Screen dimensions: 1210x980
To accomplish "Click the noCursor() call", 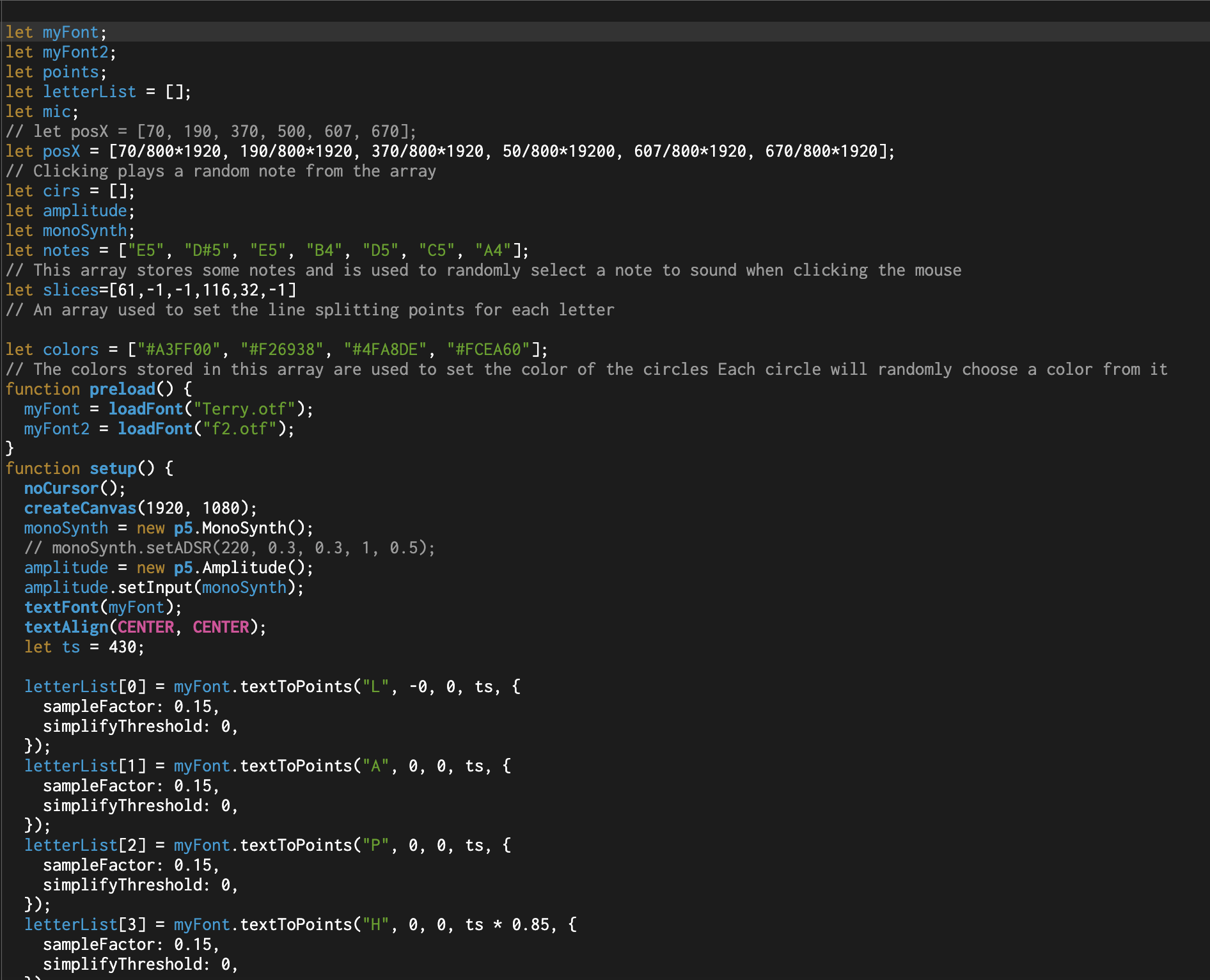I will (x=75, y=488).
